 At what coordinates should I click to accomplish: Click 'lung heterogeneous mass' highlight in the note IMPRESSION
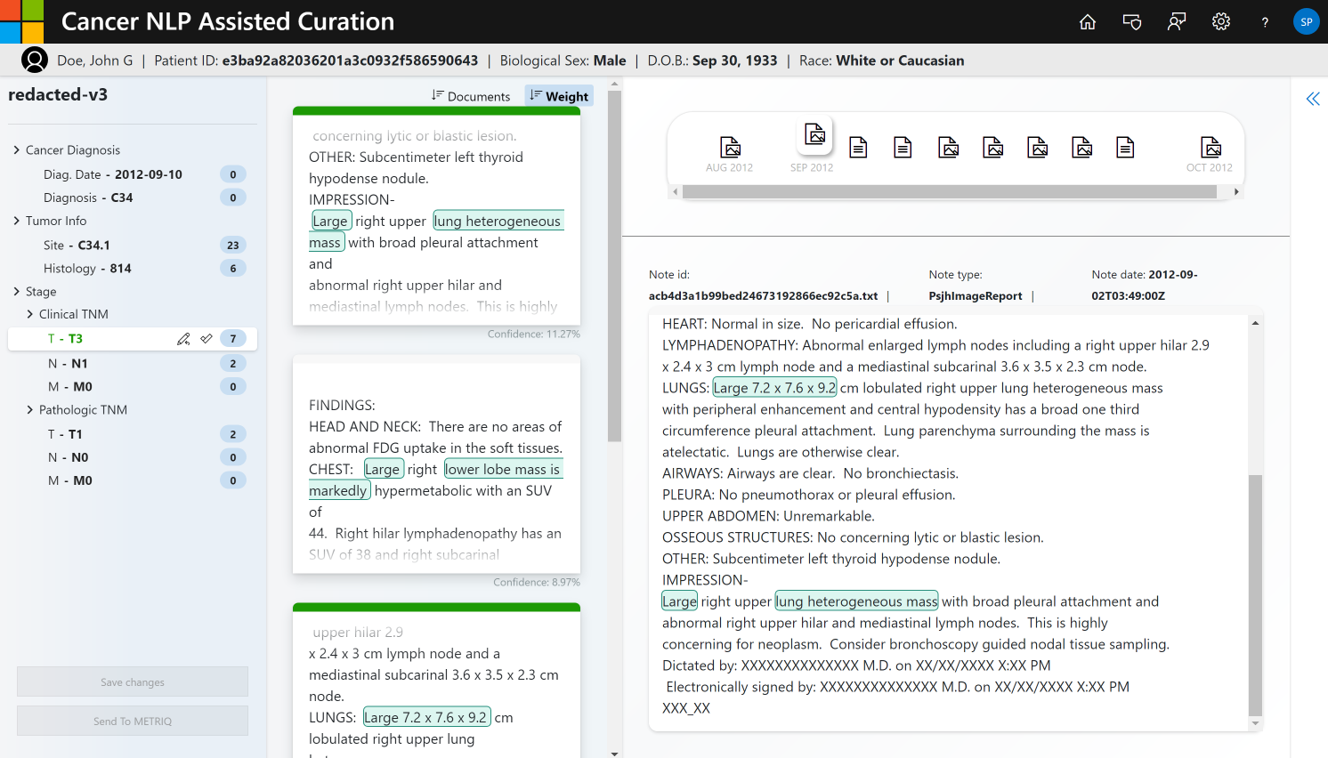click(857, 601)
